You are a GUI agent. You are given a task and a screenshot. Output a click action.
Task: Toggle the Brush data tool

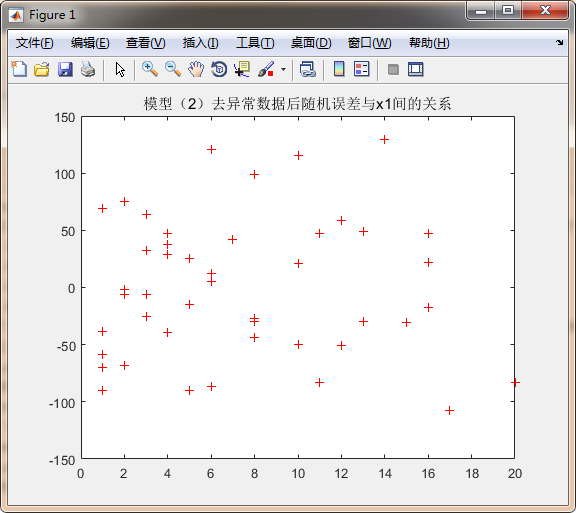[x=266, y=69]
